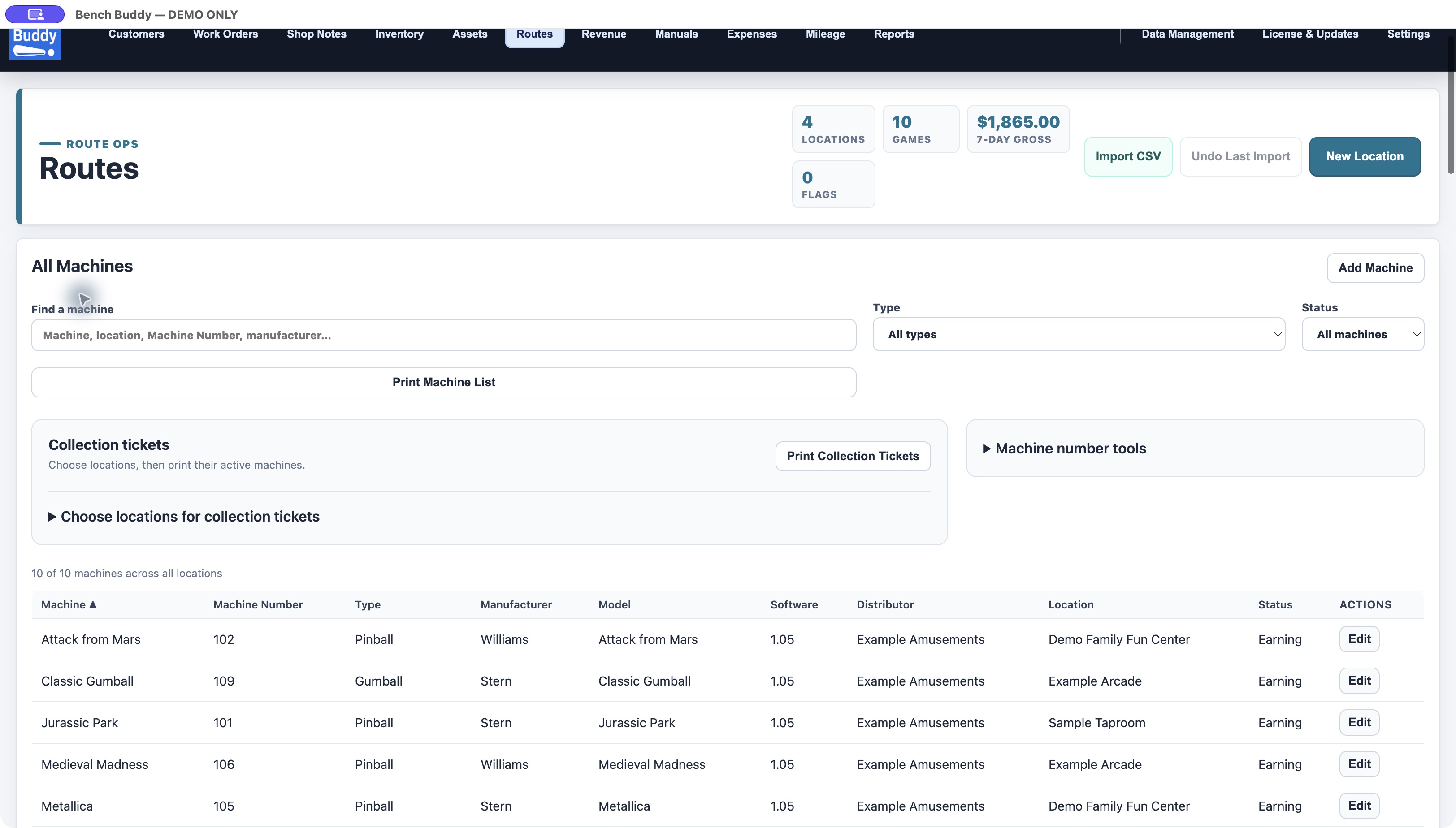The width and height of the screenshot is (1456, 828).
Task: Focus the Find a machine search field
Action: [x=444, y=335]
